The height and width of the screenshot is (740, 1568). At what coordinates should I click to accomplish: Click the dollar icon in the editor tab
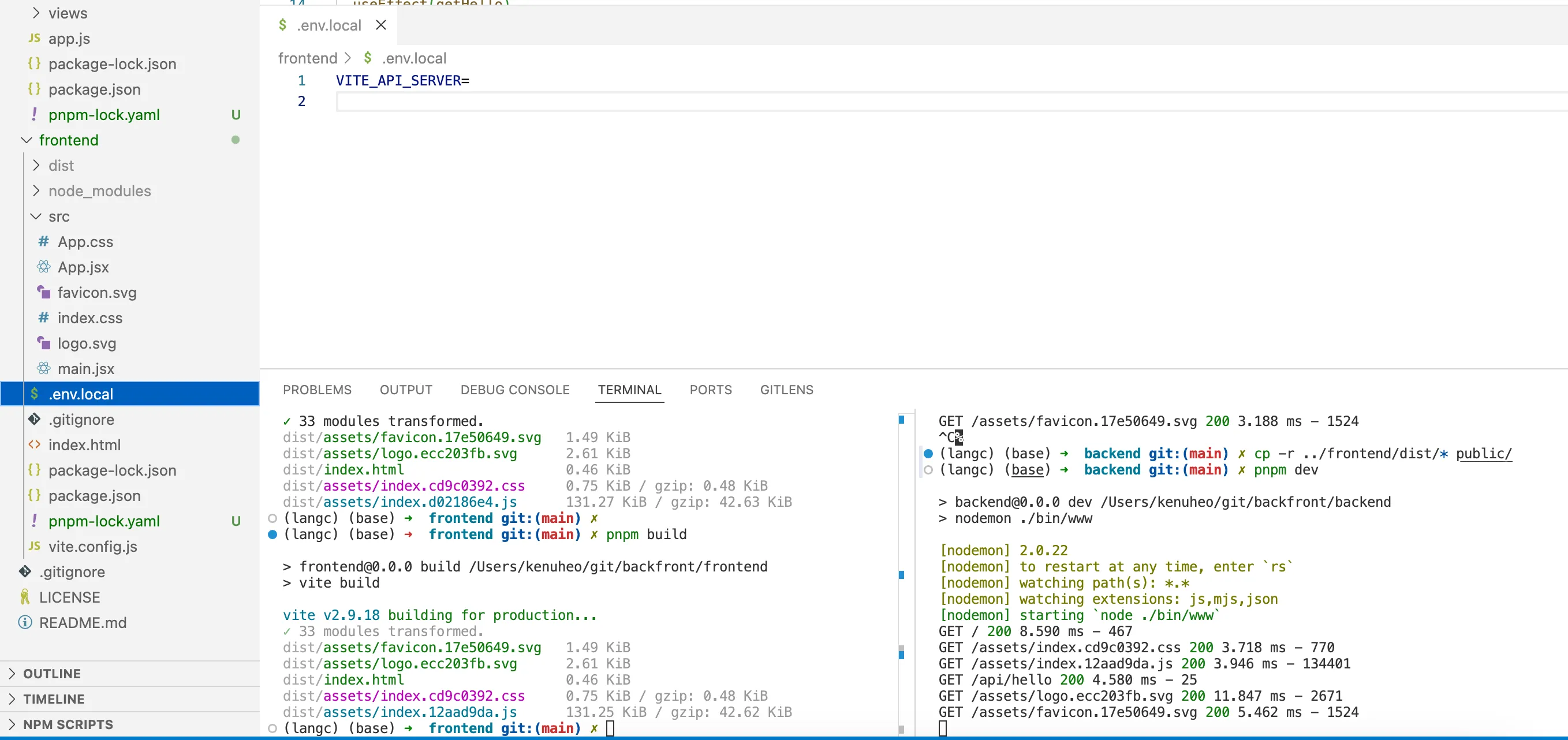pos(282,25)
